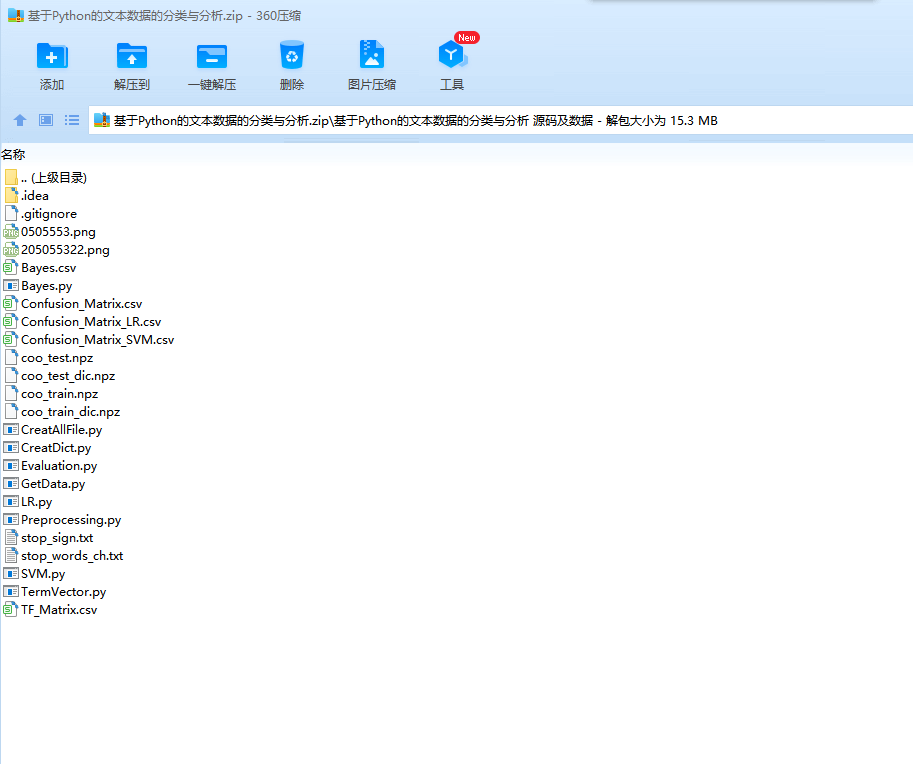Click the script icon beside LR.py
The width and height of the screenshot is (913, 764).
click(x=11, y=501)
